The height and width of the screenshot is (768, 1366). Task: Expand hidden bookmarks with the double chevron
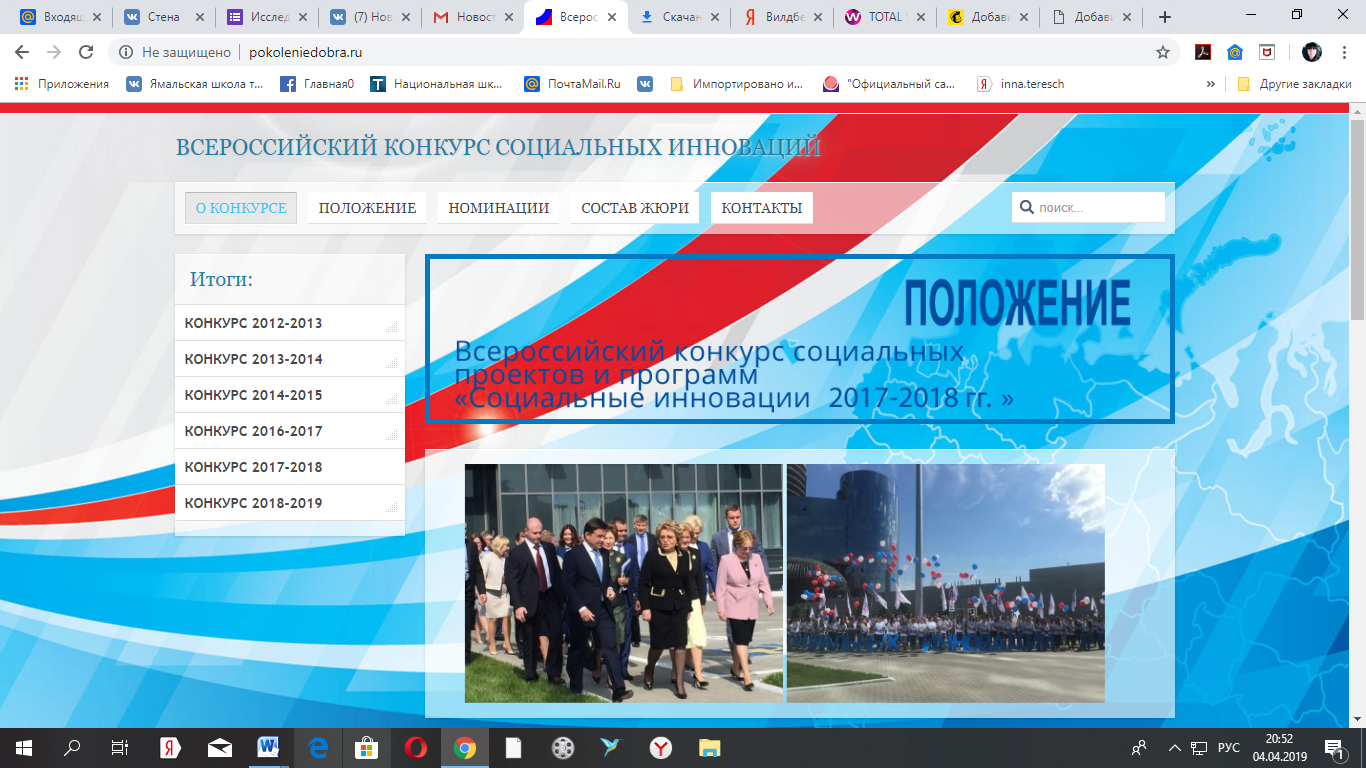coord(1211,84)
